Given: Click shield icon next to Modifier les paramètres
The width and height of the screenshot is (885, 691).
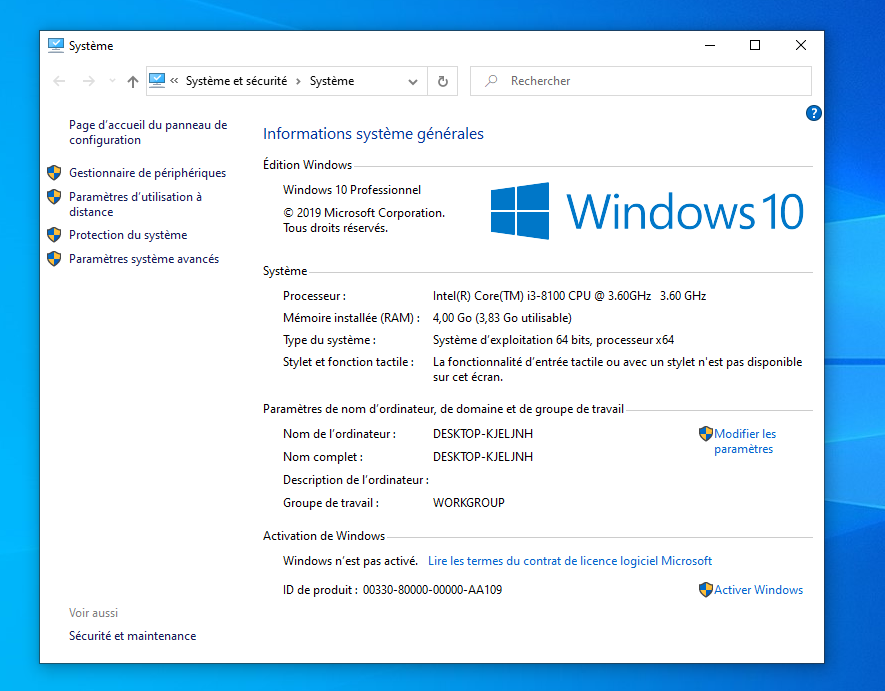Looking at the screenshot, I should pyautogui.click(x=706, y=434).
